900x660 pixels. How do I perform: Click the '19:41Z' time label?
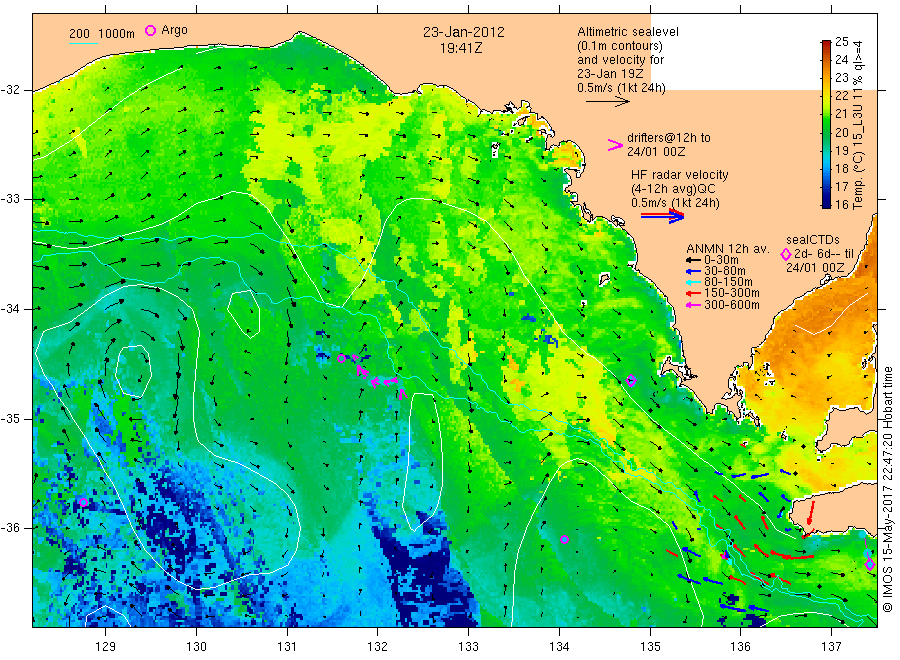point(461,49)
